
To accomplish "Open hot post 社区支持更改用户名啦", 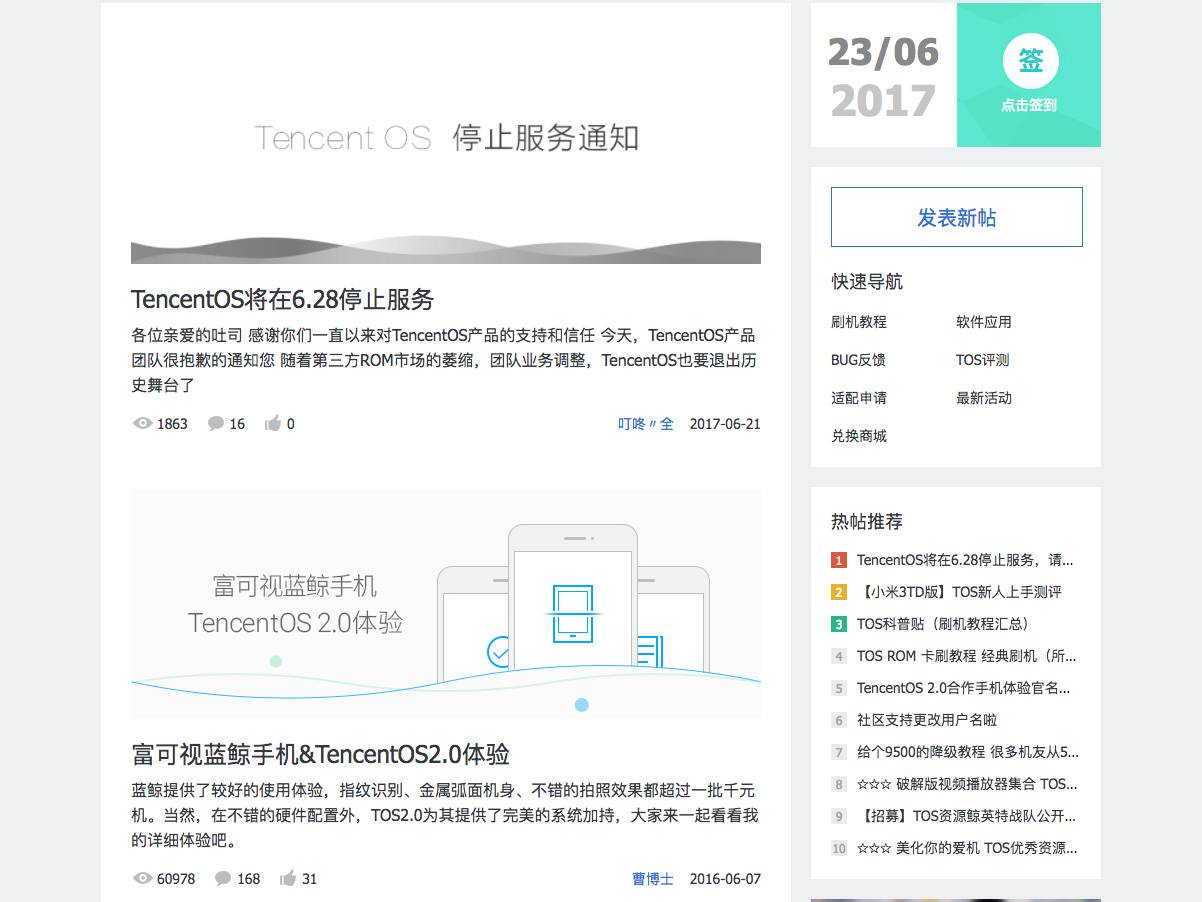I will [x=927, y=720].
